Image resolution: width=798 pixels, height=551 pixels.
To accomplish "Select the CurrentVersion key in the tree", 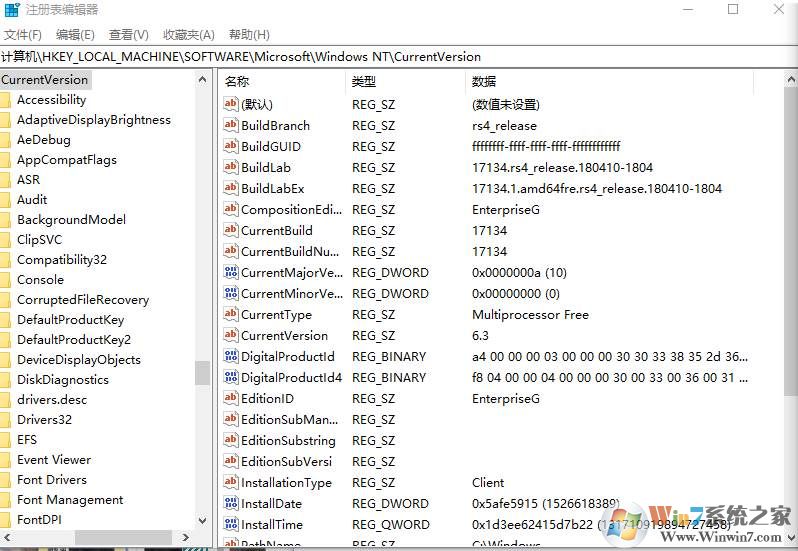I will pyautogui.click(x=45, y=80).
